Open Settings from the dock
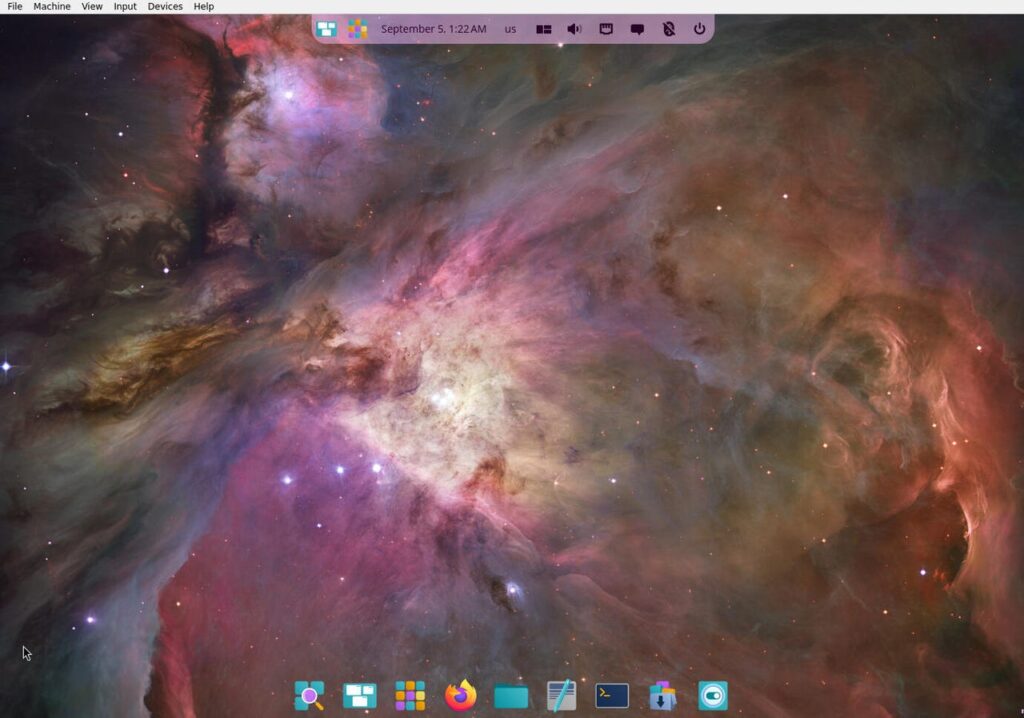 coord(713,695)
